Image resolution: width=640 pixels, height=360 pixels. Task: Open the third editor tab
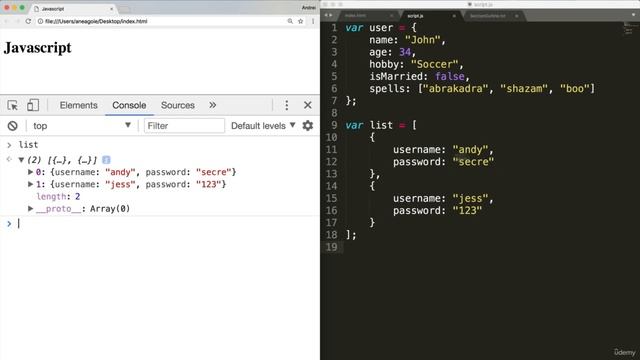(488, 16)
